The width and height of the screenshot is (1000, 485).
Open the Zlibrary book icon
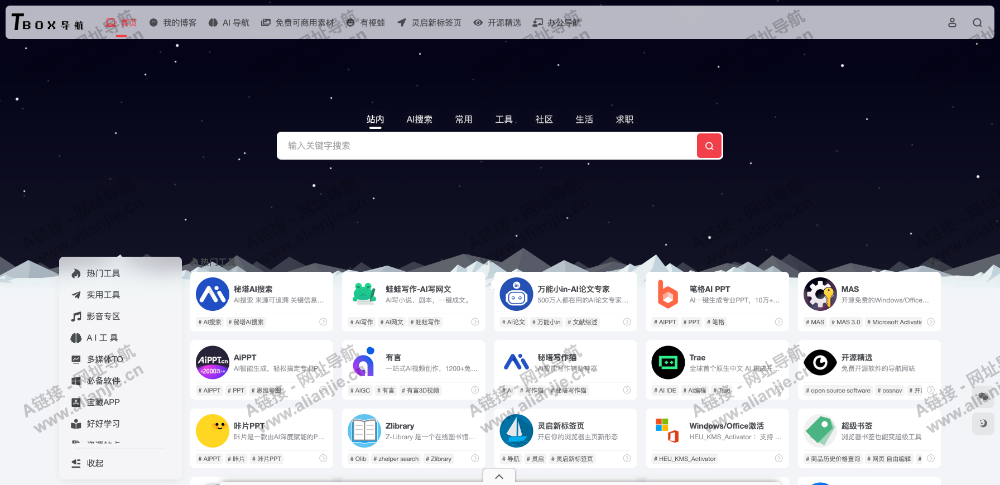[364, 430]
